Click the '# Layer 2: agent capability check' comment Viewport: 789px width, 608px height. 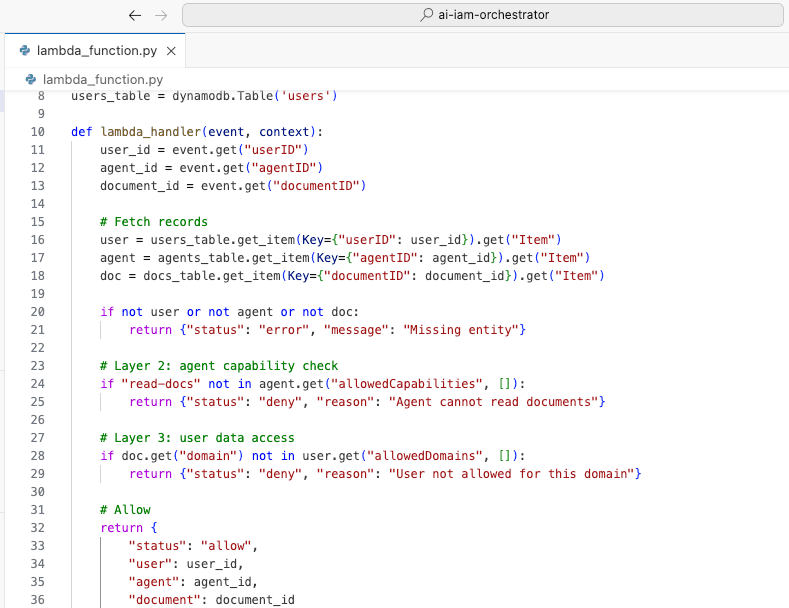tap(219, 366)
